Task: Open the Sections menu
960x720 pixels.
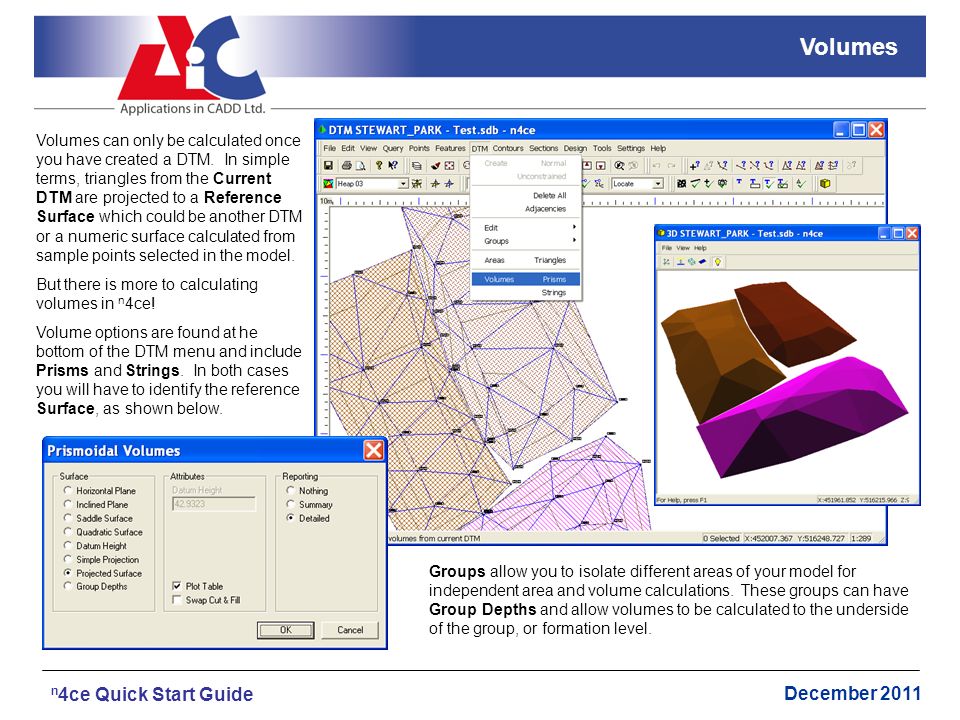Action: (543, 148)
